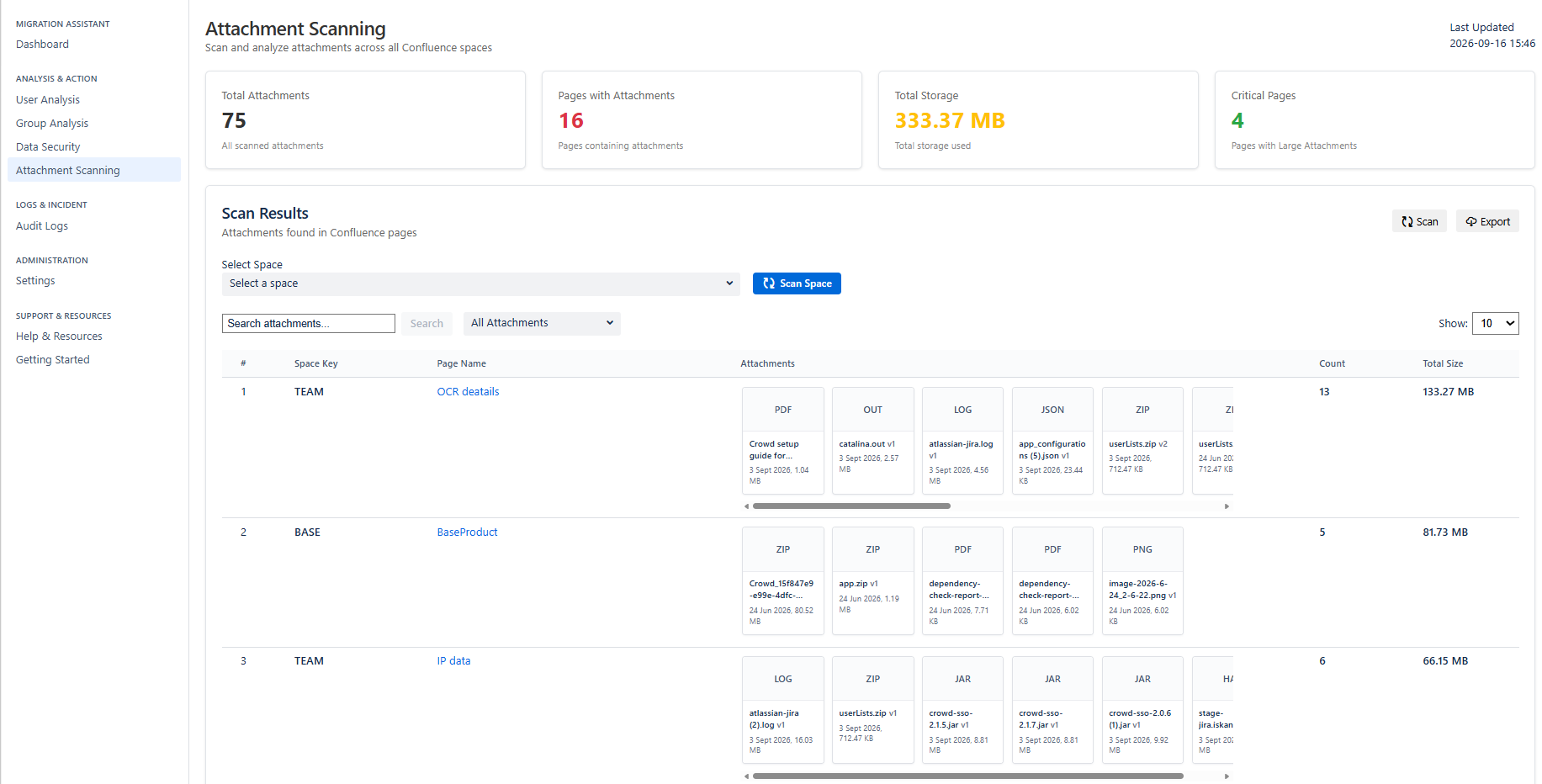Open the Show count dropdown

1496,323
